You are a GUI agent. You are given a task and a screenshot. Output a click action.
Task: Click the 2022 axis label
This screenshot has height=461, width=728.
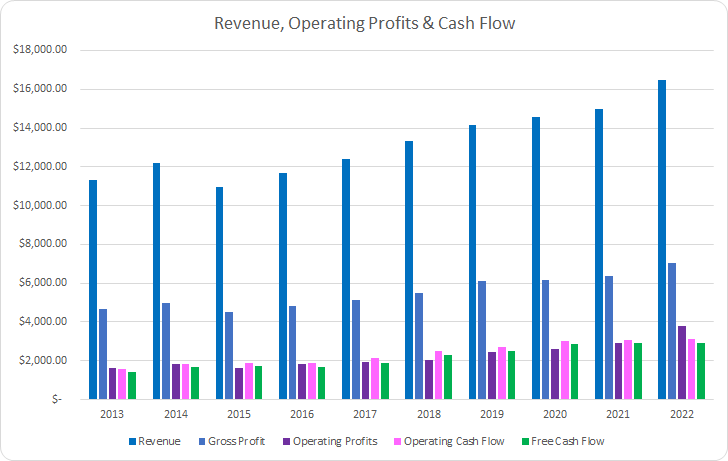click(x=682, y=414)
